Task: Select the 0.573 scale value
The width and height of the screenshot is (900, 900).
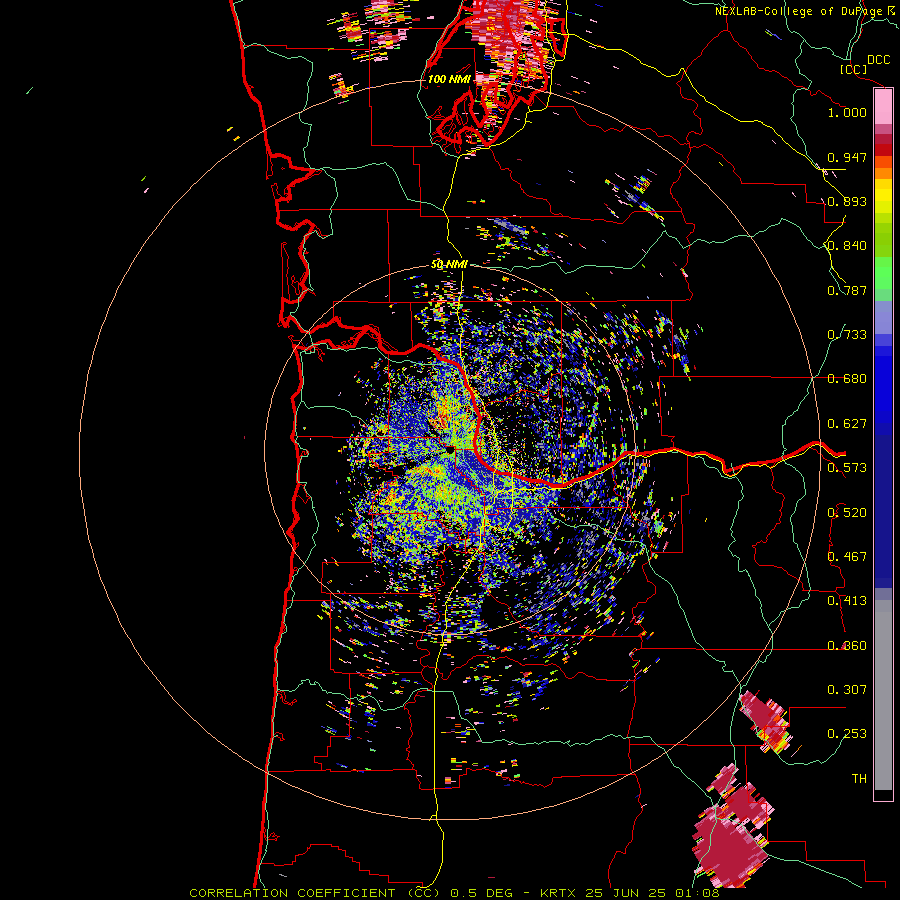Action: pos(847,468)
